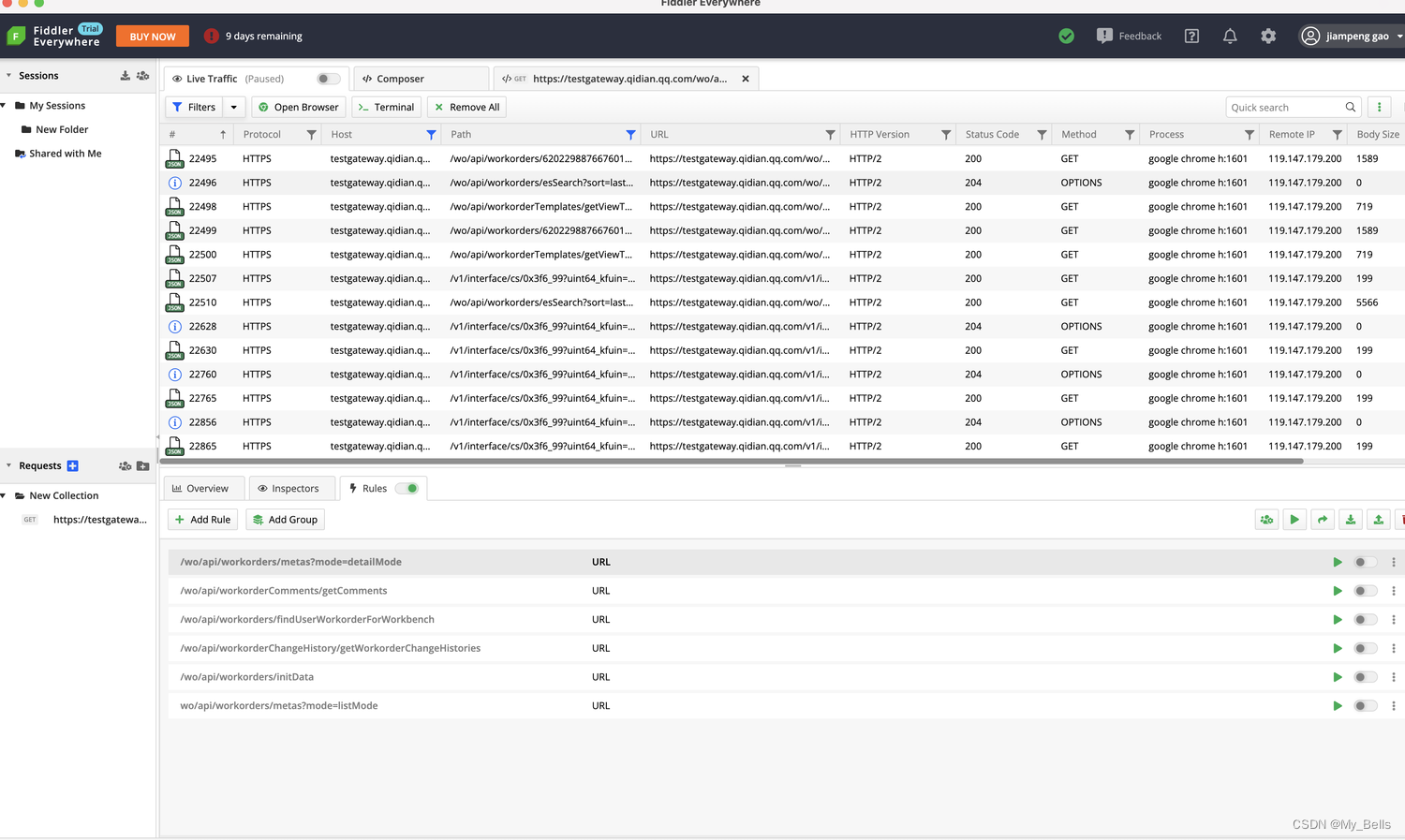Open the notifications bell icon
This screenshot has width=1405, height=840.
[1230, 36]
